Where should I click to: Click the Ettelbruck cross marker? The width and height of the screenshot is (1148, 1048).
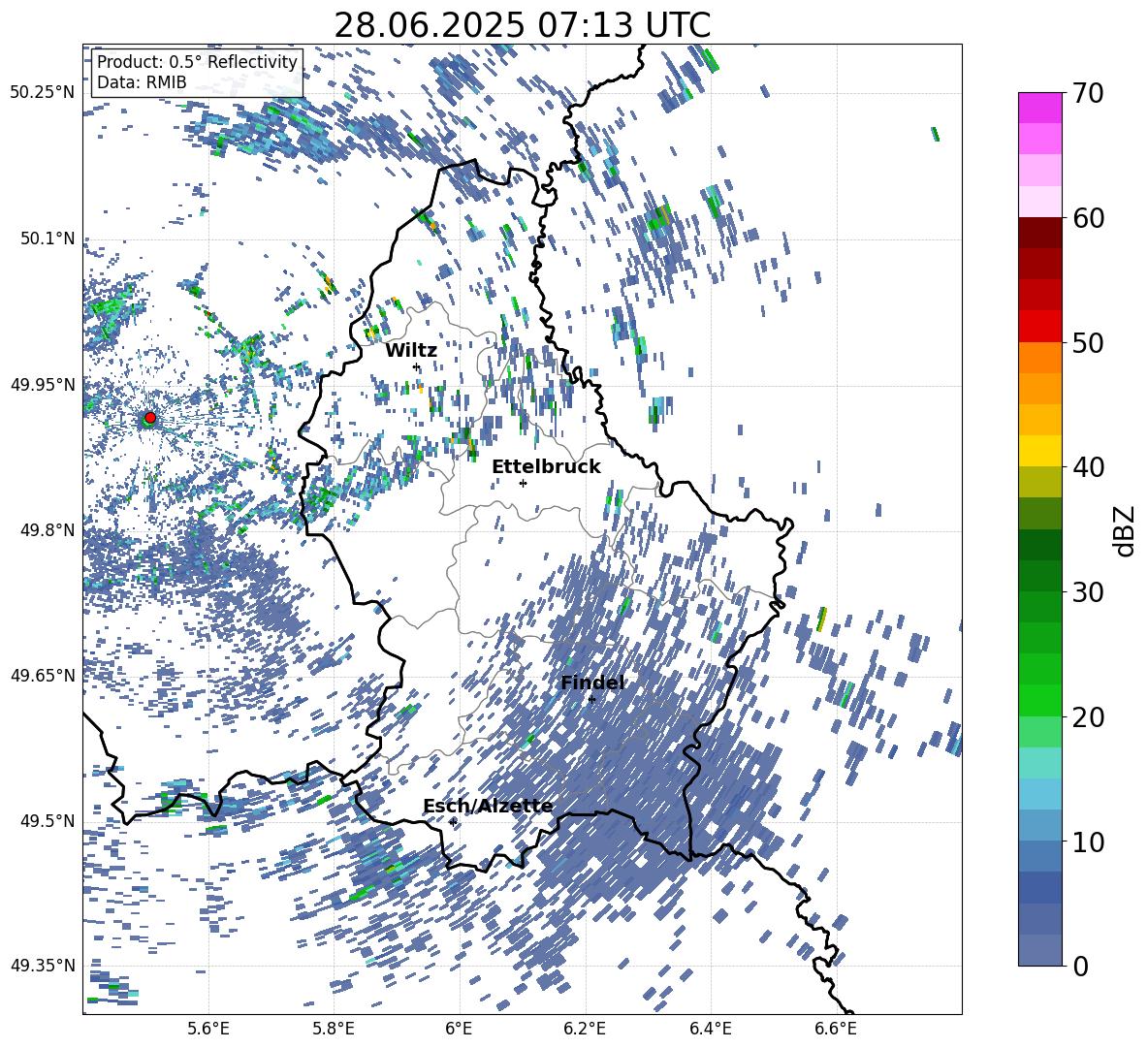(x=523, y=483)
